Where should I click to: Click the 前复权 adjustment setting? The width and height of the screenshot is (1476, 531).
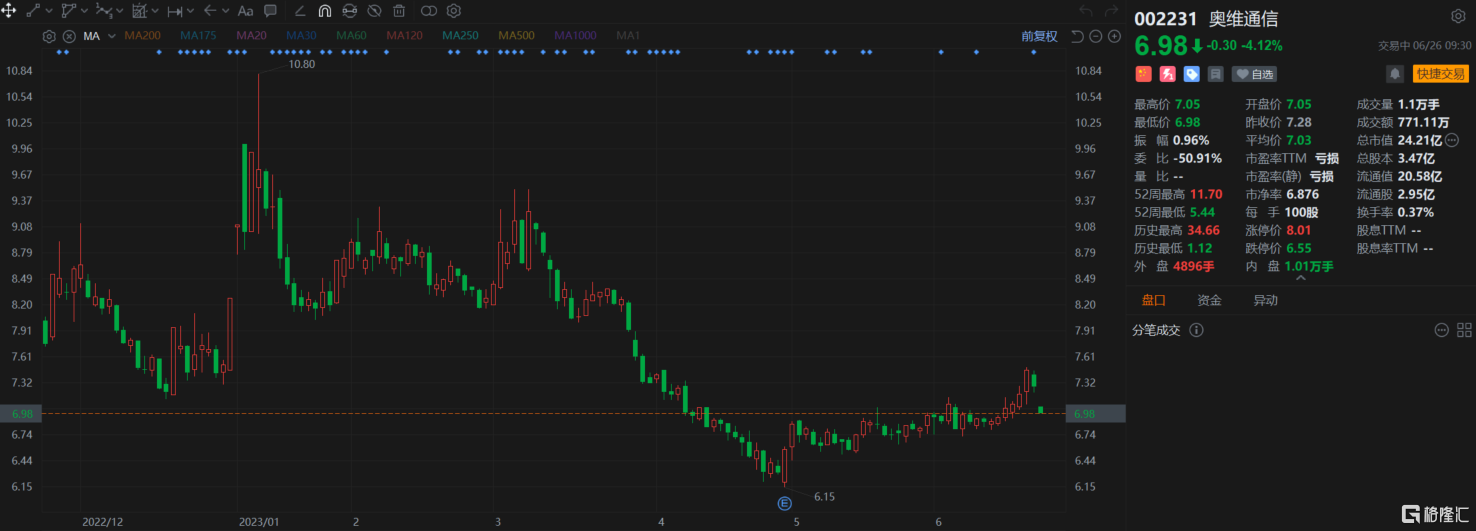[x=1039, y=36]
